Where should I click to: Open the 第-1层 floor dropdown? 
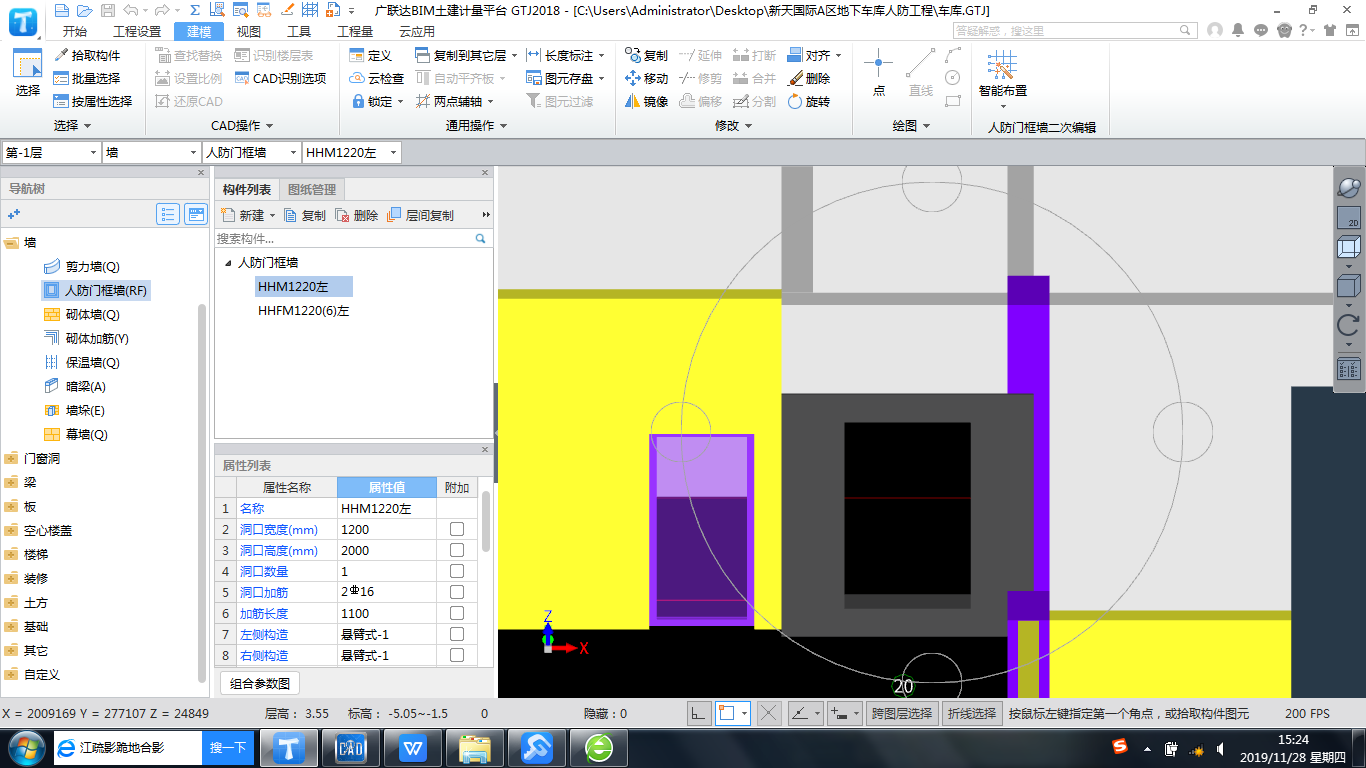(51, 152)
